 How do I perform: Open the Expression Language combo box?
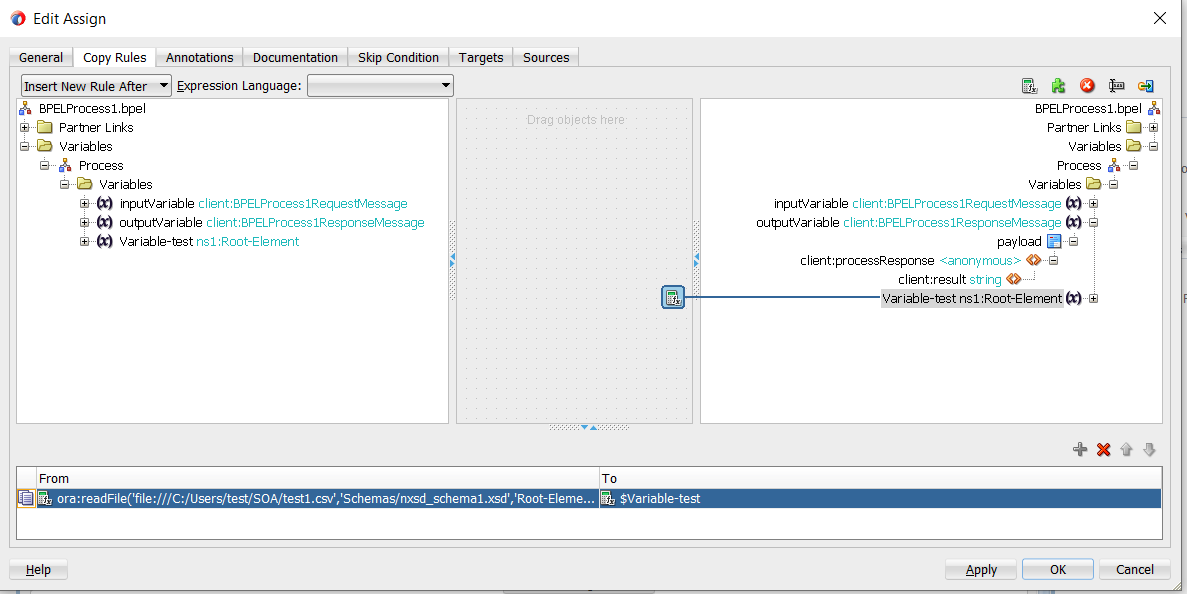[x=380, y=86]
